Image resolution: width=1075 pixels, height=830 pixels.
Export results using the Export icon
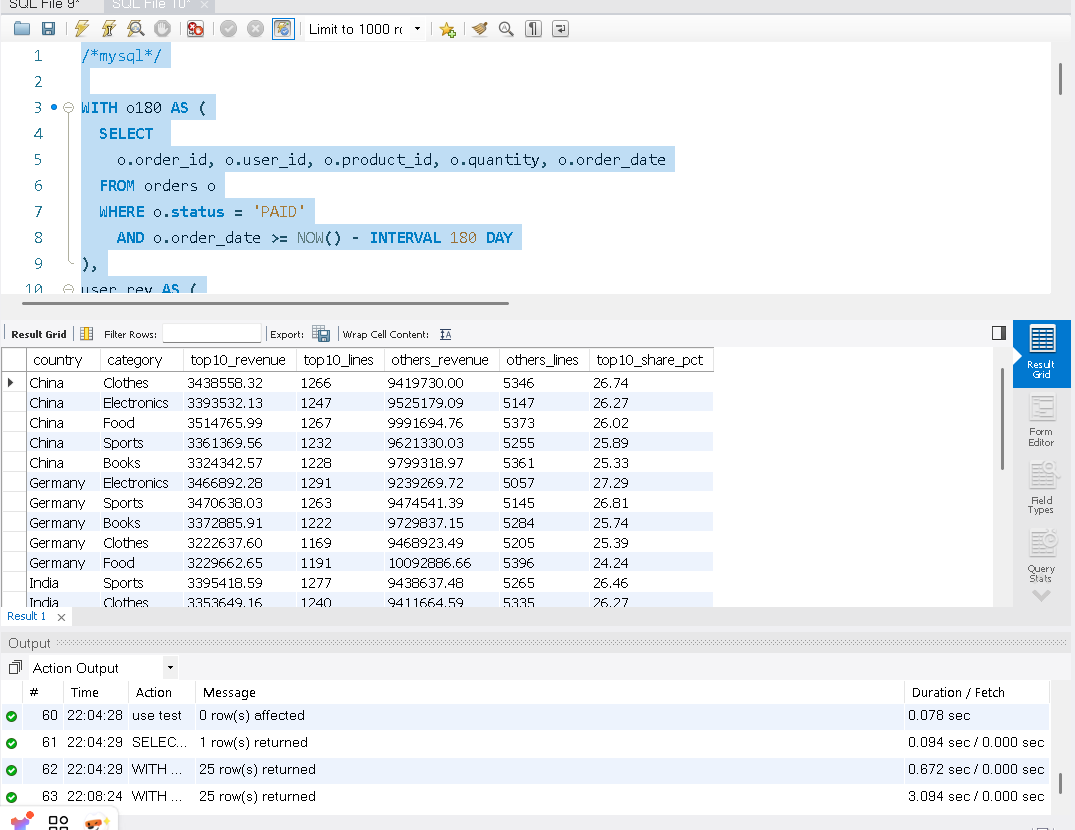tap(321, 334)
